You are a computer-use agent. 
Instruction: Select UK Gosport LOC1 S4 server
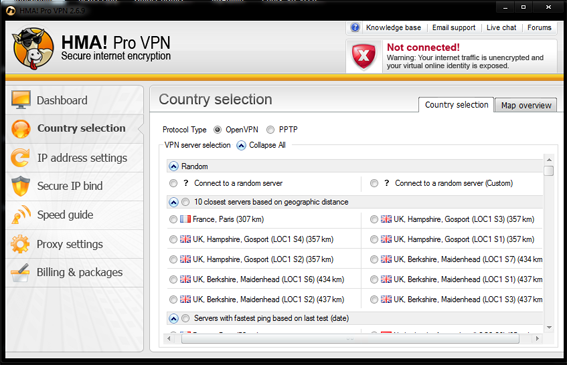(173, 239)
